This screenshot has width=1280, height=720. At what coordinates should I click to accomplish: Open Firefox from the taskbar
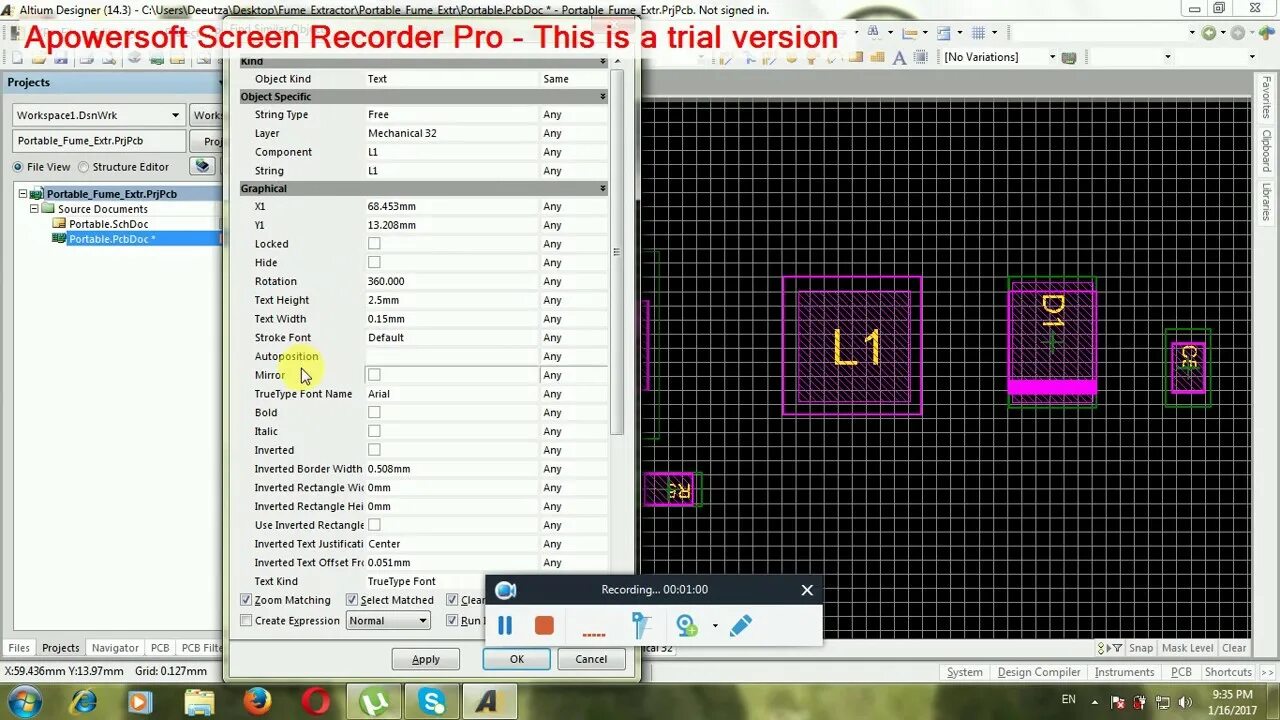click(257, 701)
